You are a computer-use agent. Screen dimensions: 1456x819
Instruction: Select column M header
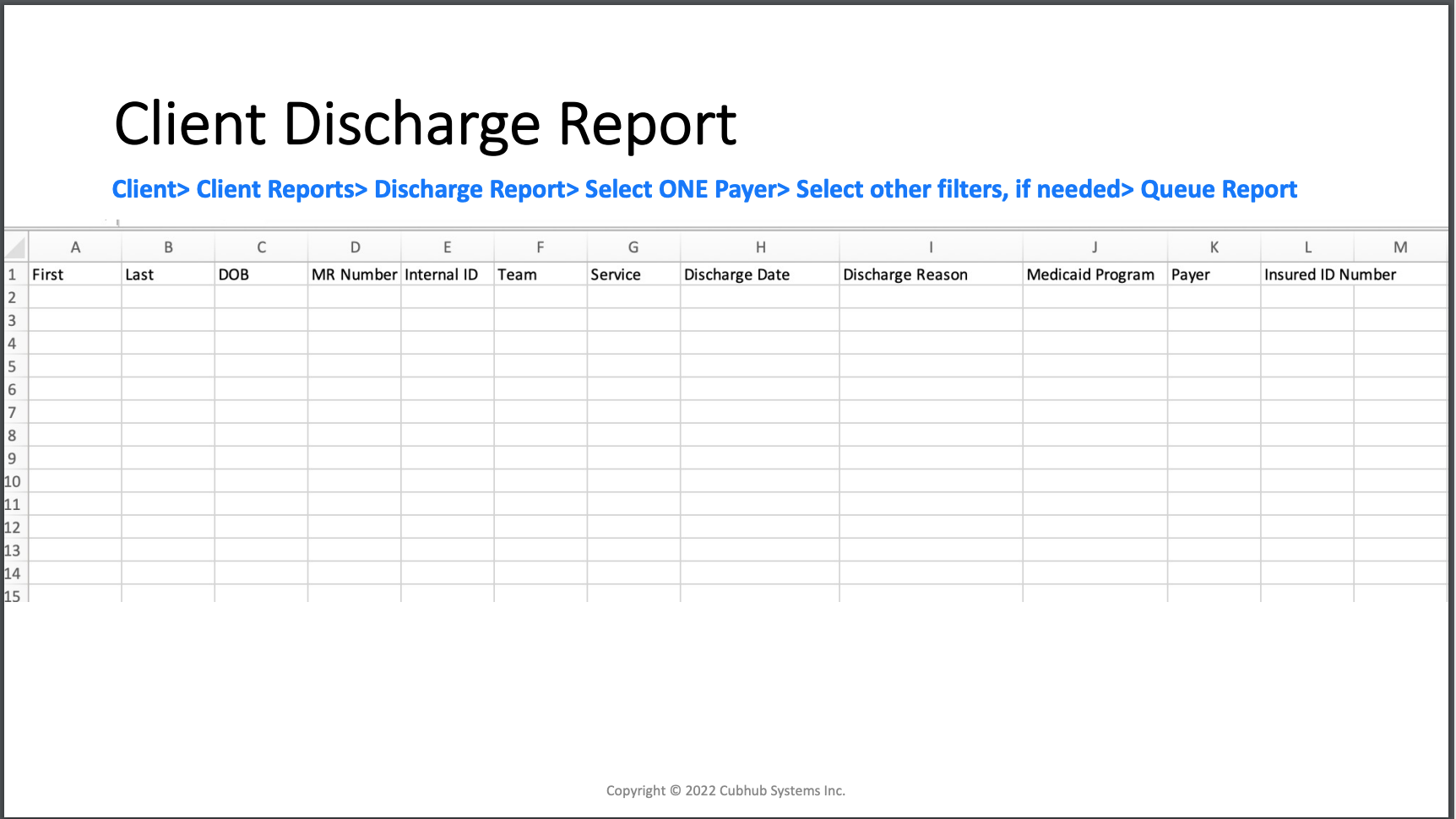(x=1400, y=247)
